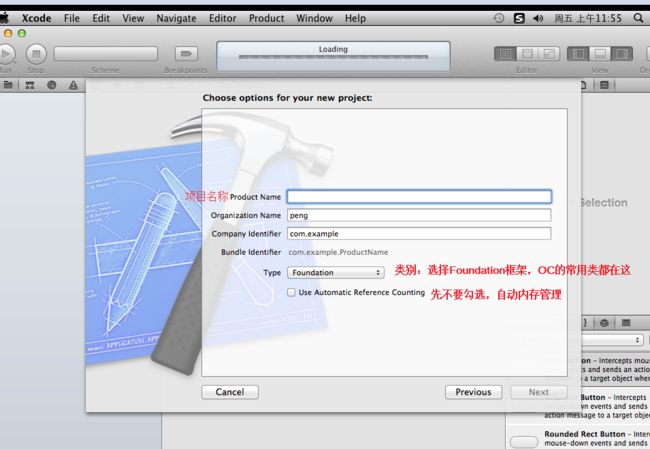Click the Stop button in Xcode toolbar
The width and height of the screenshot is (650, 449).
36,54
